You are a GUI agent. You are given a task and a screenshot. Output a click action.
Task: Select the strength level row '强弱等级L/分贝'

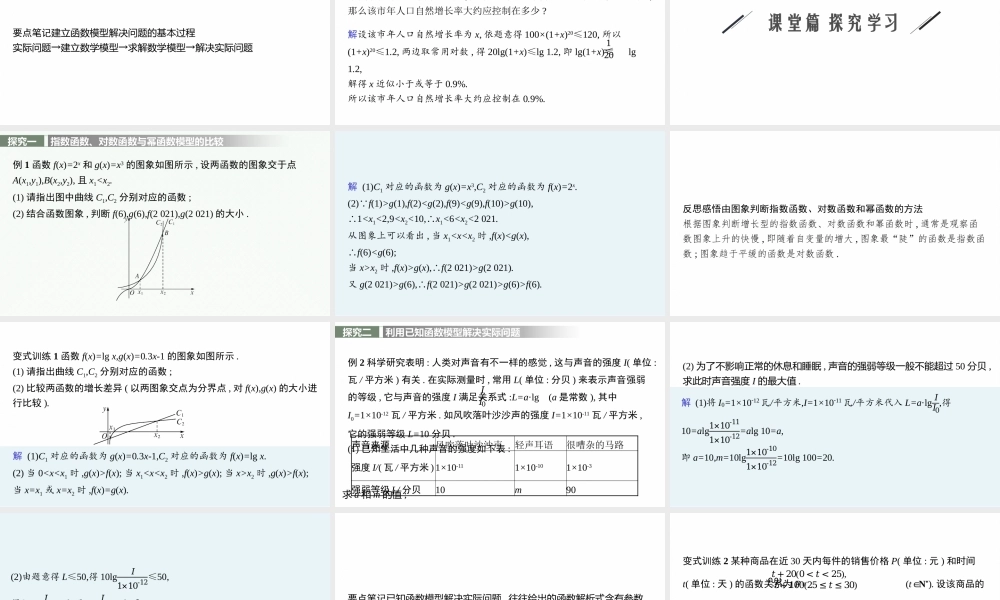point(384,489)
